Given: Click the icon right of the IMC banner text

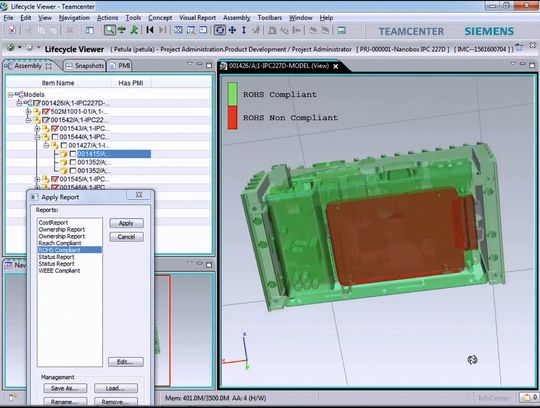Looking at the screenshot, I should [520, 48].
